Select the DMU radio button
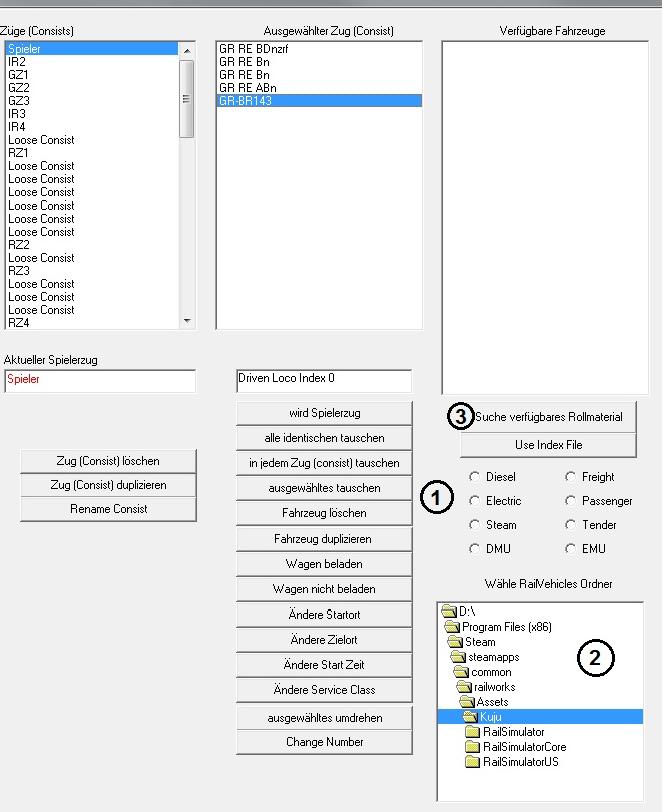 coord(474,548)
